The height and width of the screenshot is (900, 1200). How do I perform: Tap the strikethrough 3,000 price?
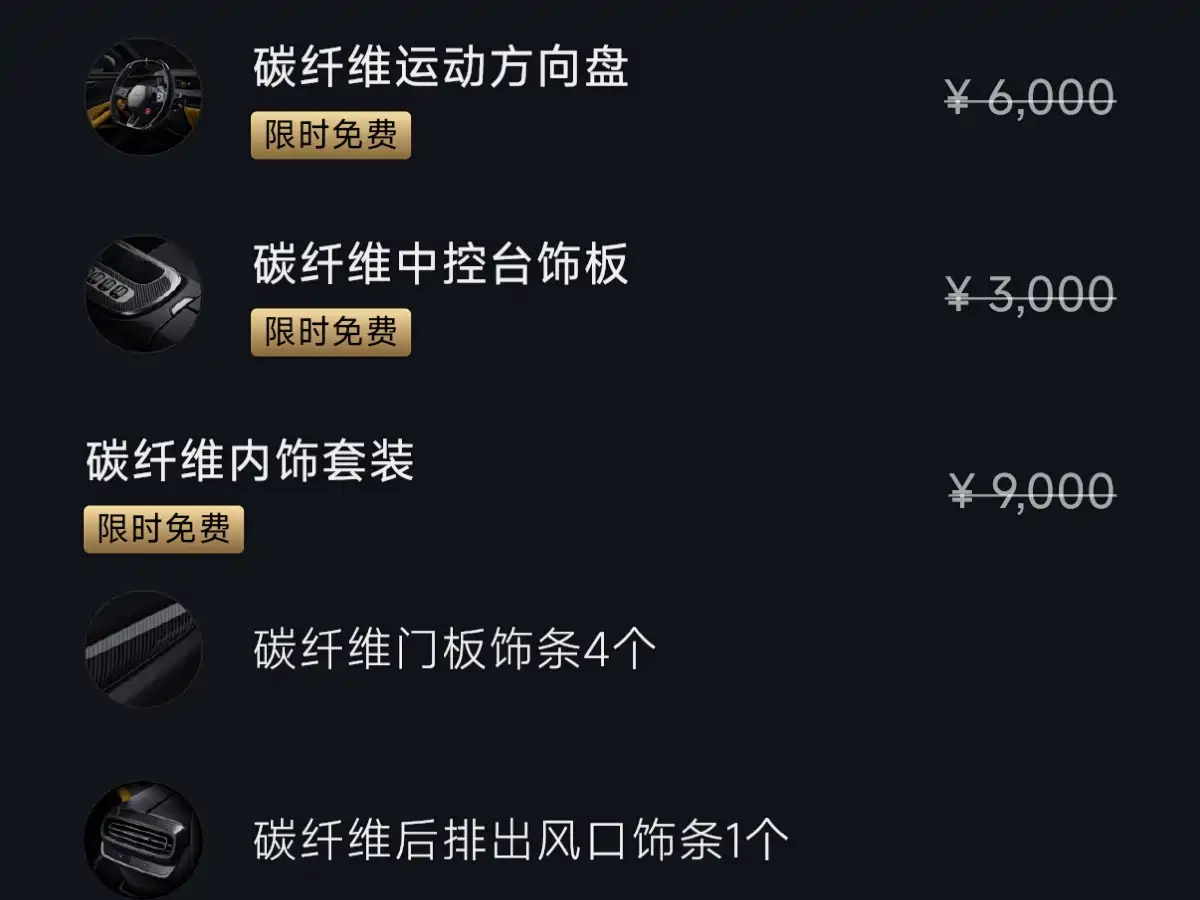point(1050,295)
